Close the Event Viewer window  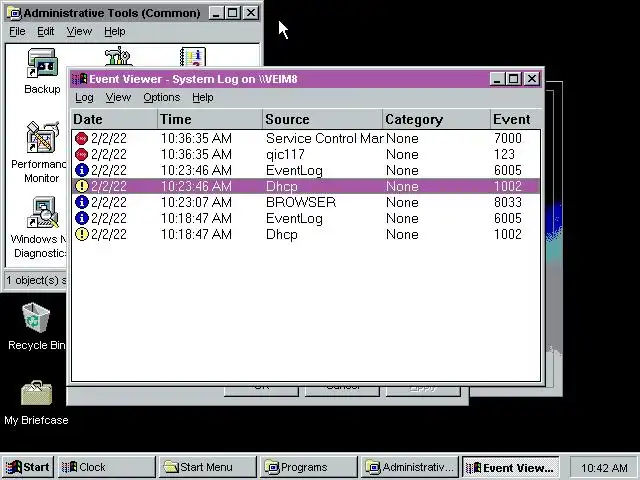tap(532, 79)
